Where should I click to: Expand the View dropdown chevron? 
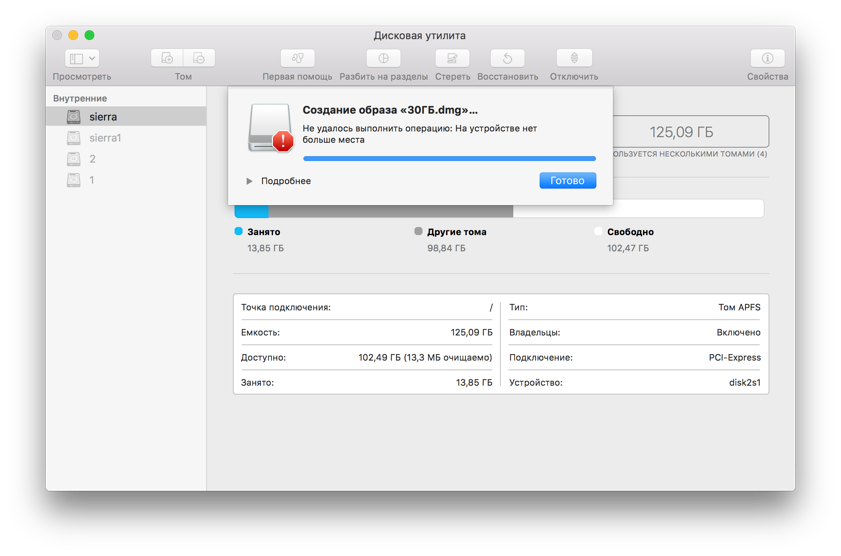tap(92, 58)
